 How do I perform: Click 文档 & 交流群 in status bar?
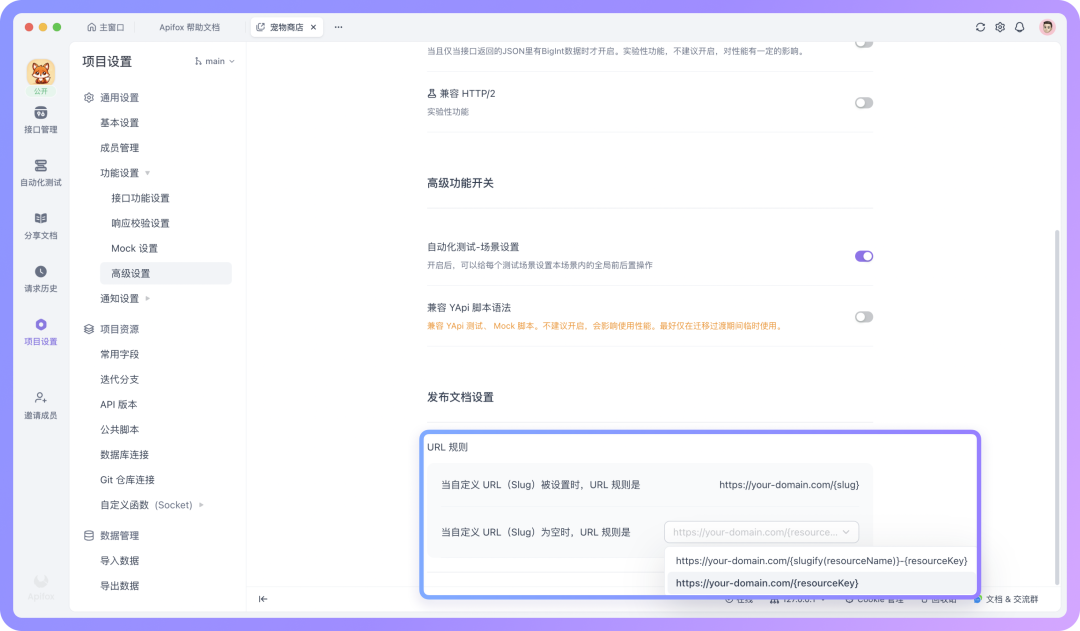[x=1012, y=599]
